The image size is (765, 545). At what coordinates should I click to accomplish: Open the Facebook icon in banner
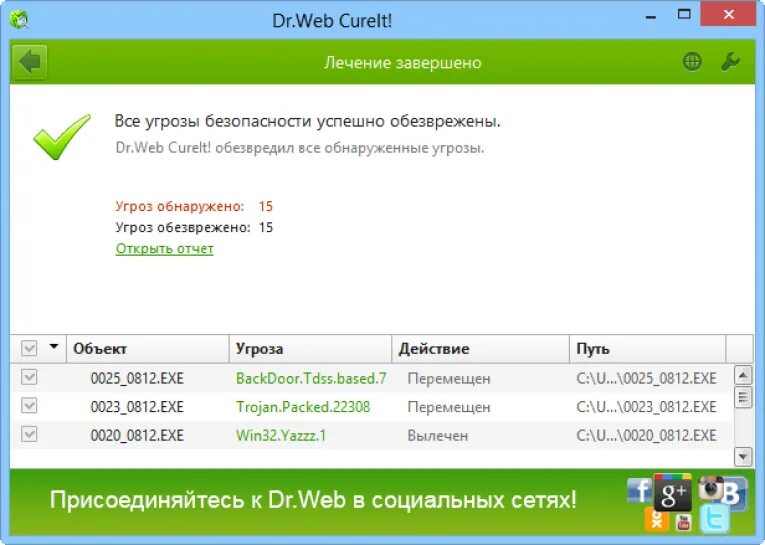tap(640, 490)
